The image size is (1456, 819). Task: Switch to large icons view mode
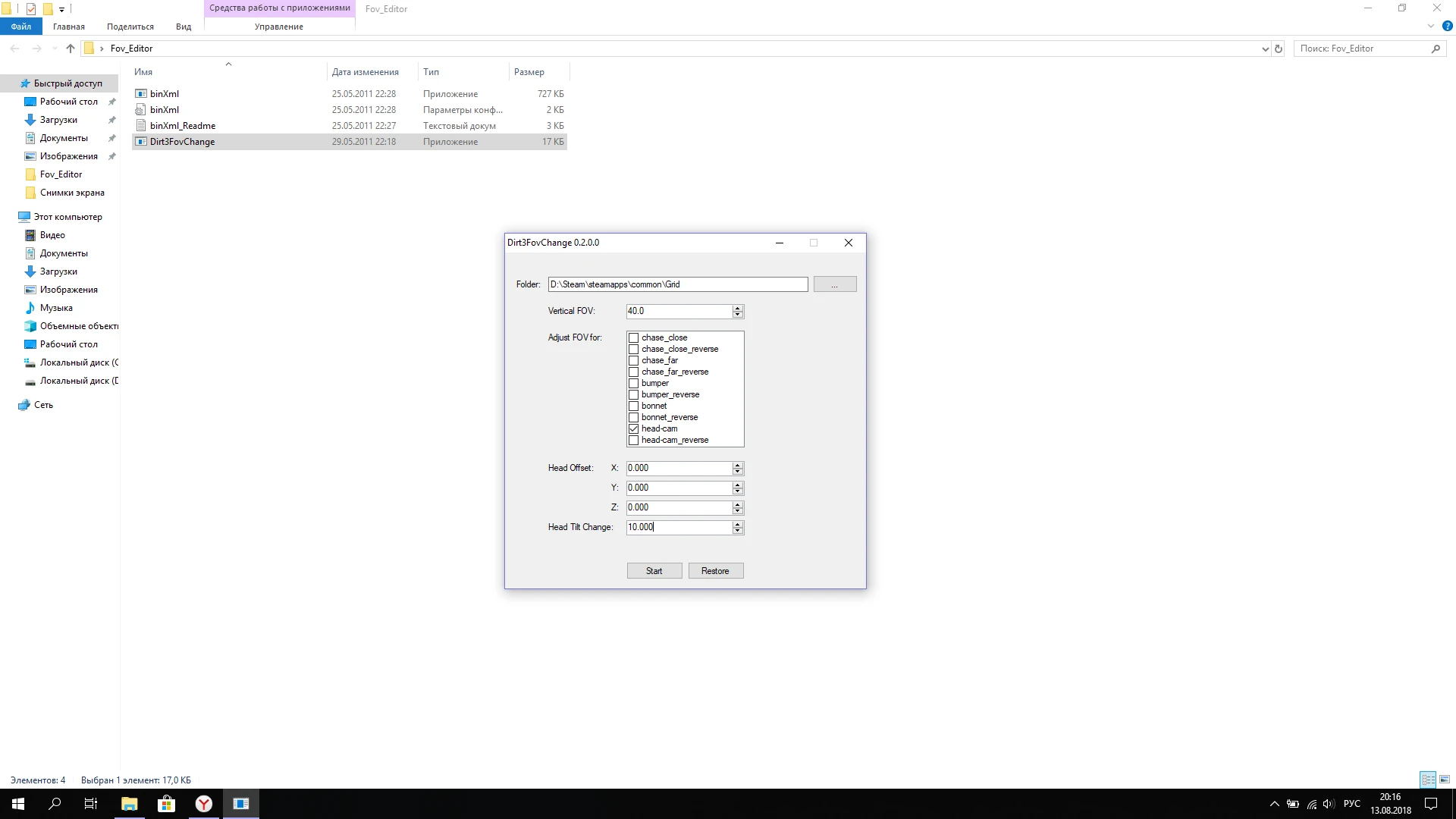[1445, 780]
